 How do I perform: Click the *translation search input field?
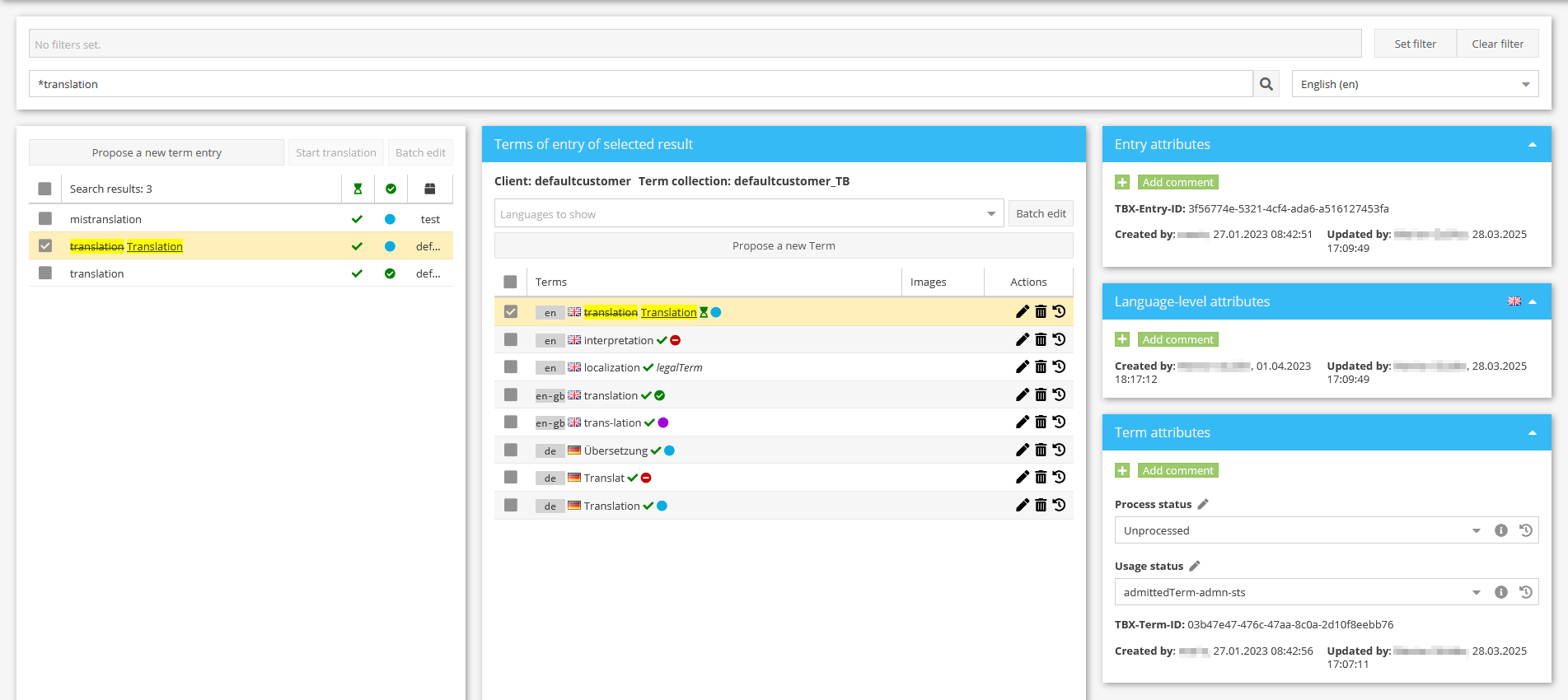(x=640, y=84)
